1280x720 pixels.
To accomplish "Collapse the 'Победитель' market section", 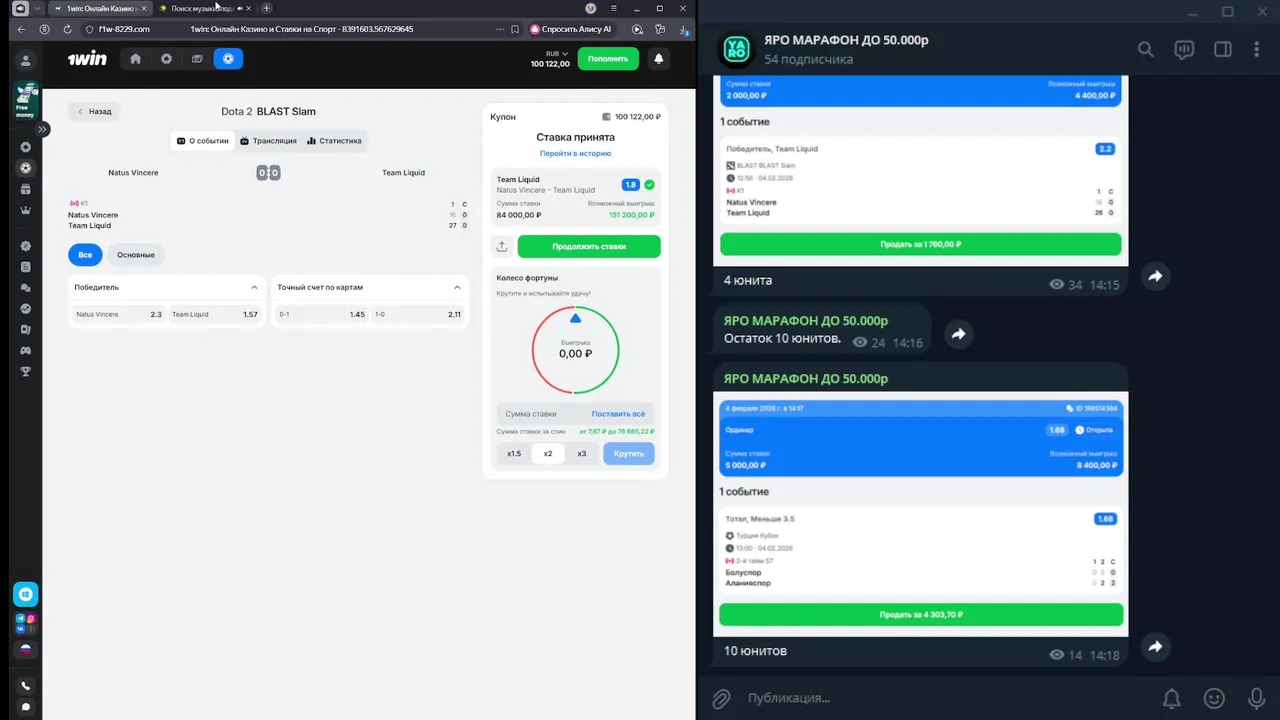I will (254, 287).
